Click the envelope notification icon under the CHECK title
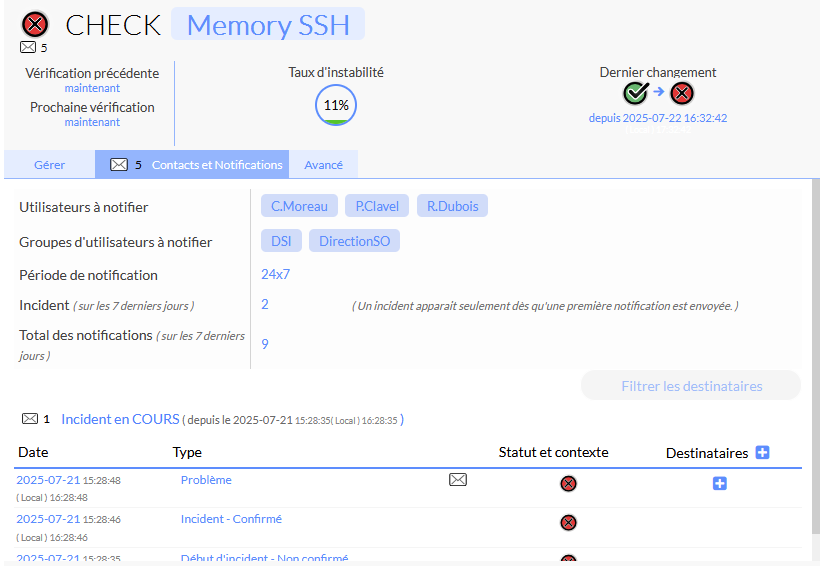The image size is (820, 566). tap(28, 47)
